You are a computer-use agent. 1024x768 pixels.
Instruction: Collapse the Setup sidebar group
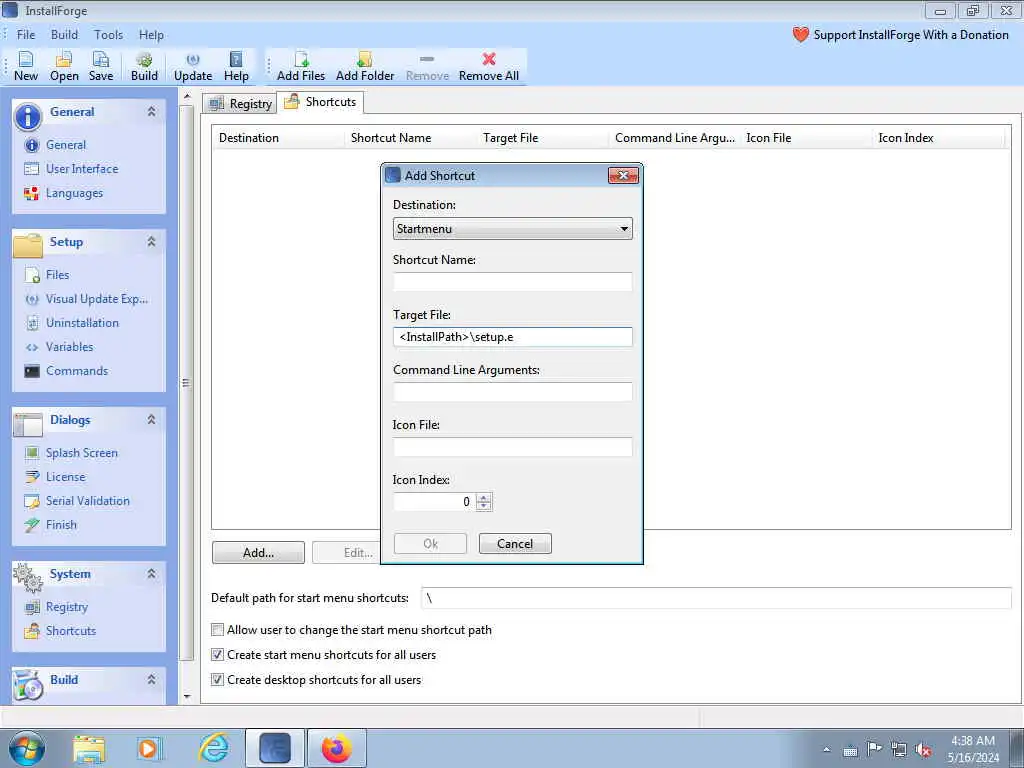point(152,242)
